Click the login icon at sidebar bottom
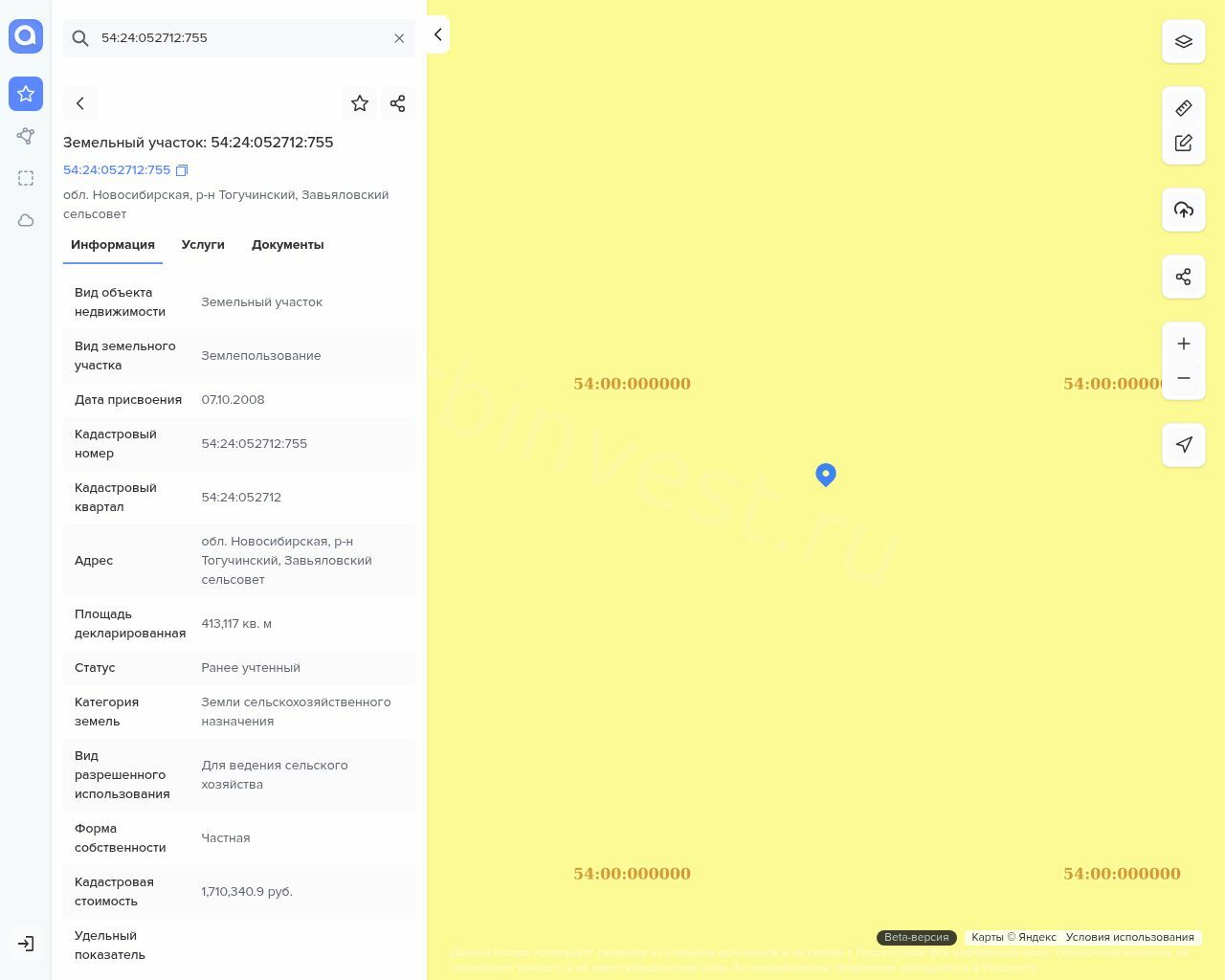Viewport: 1225px width, 980px height. tap(26, 944)
